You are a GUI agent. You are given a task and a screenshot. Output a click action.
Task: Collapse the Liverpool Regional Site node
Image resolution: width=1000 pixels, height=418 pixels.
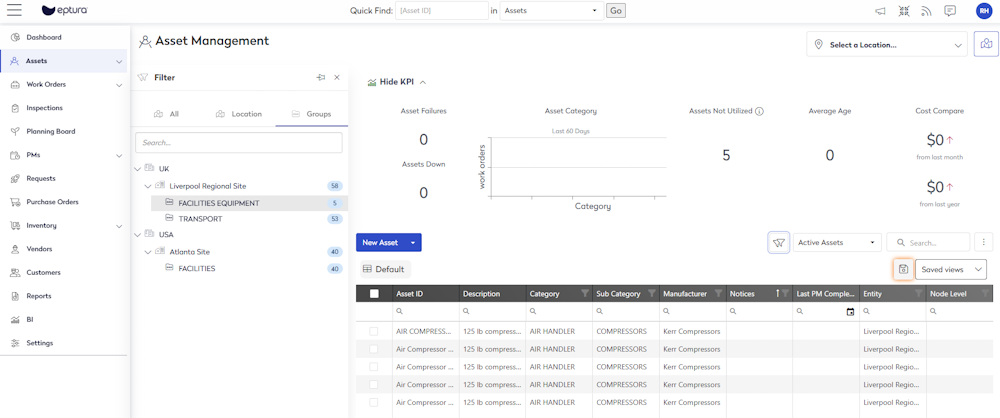(x=148, y=186)
